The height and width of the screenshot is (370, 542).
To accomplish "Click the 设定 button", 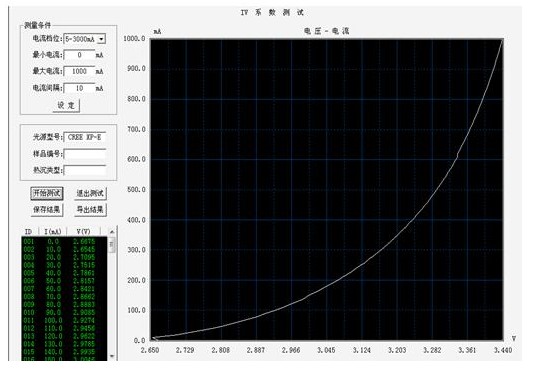I will [x=66, y=105].
